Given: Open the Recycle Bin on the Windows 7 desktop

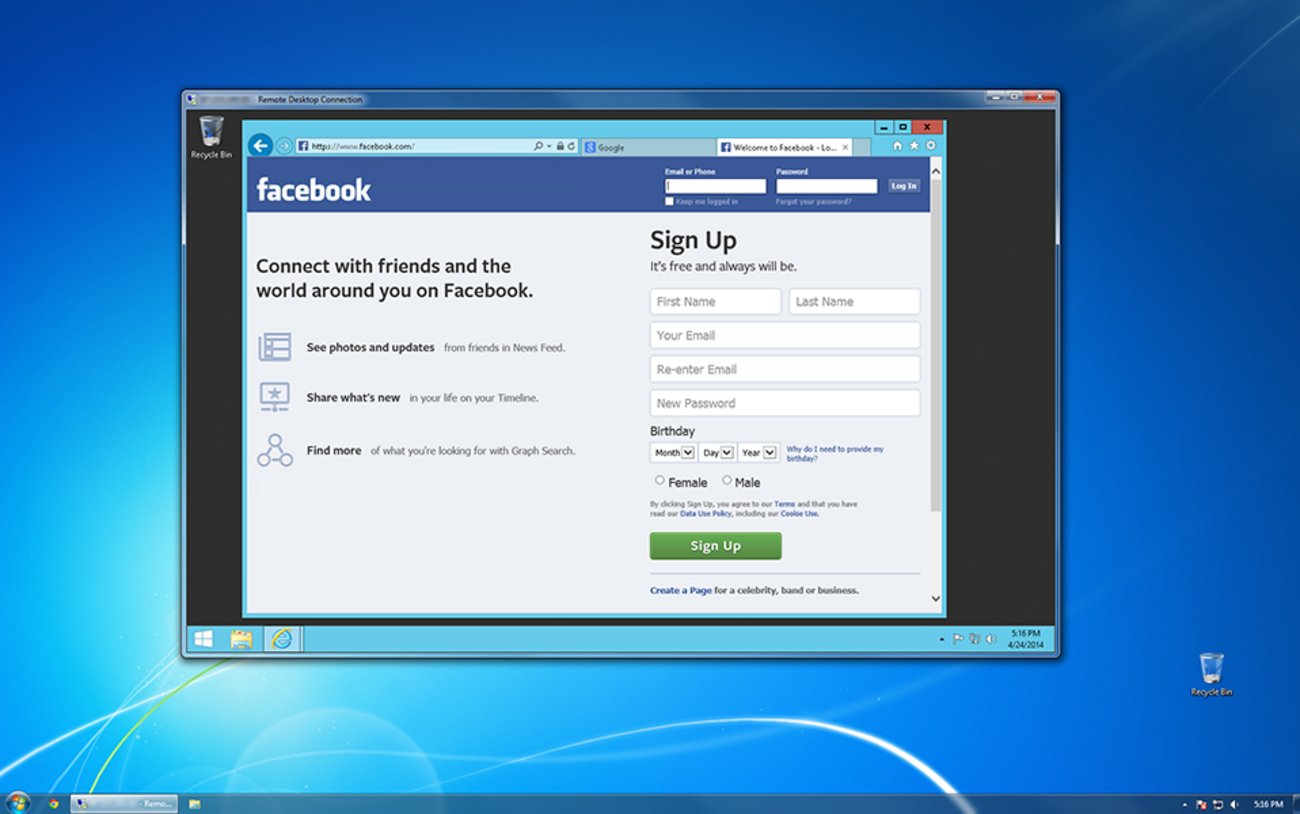Looking at the screenshot, I should click(x=1211, y=675).
